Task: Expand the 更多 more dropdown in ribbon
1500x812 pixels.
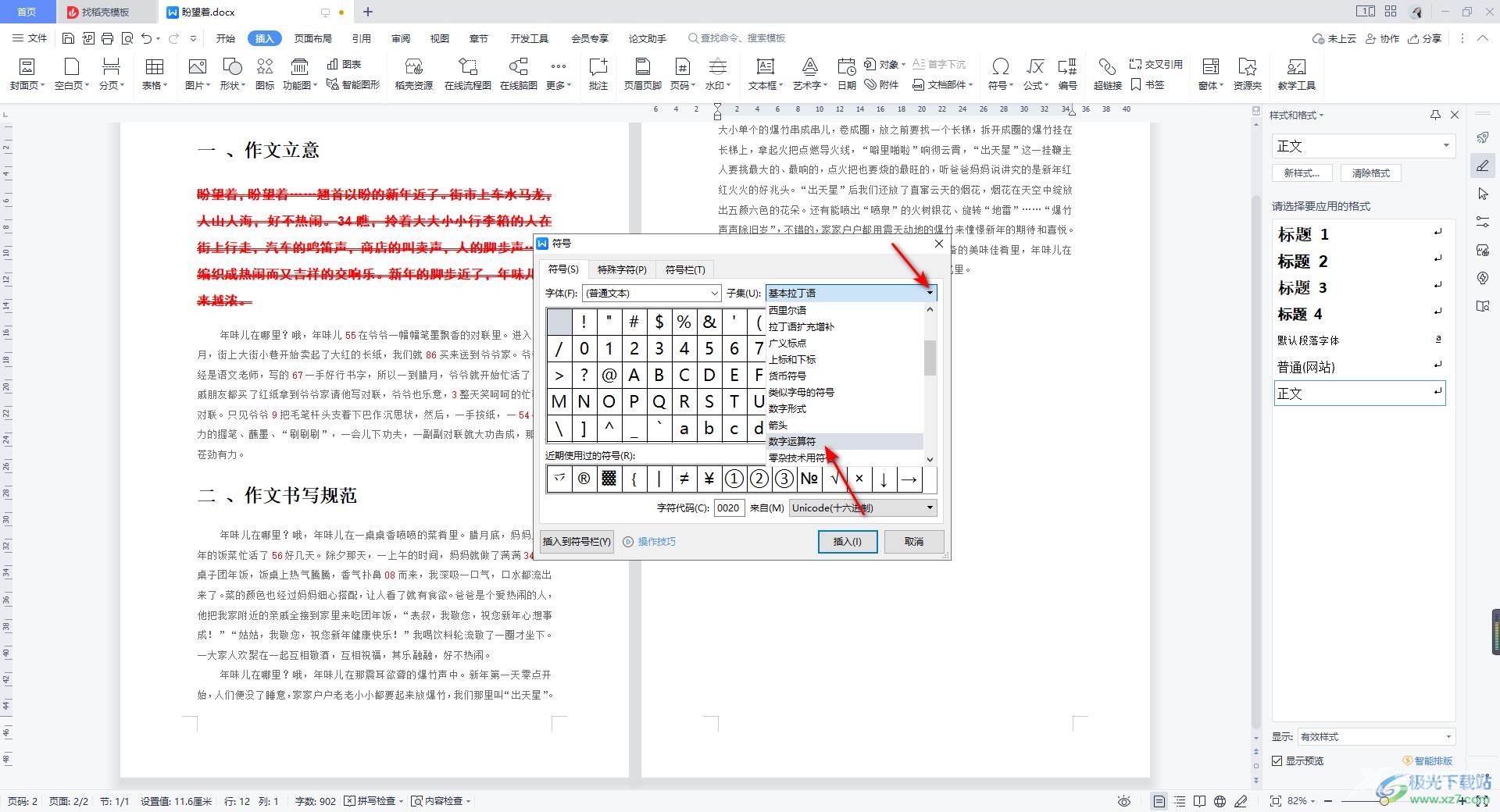Action: (558, 74)
